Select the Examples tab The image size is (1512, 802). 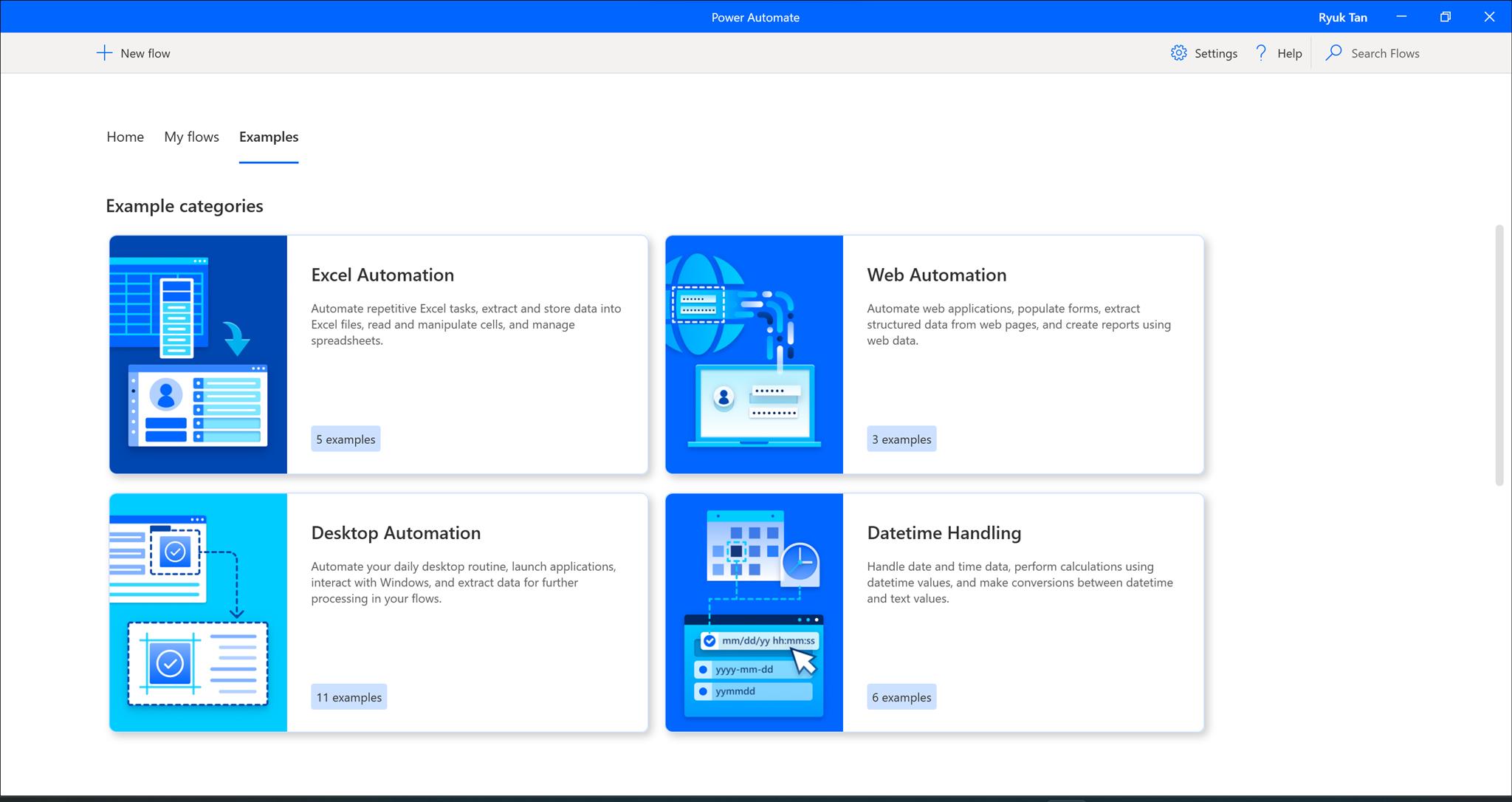pyautogui.click(x=269, y=137)
